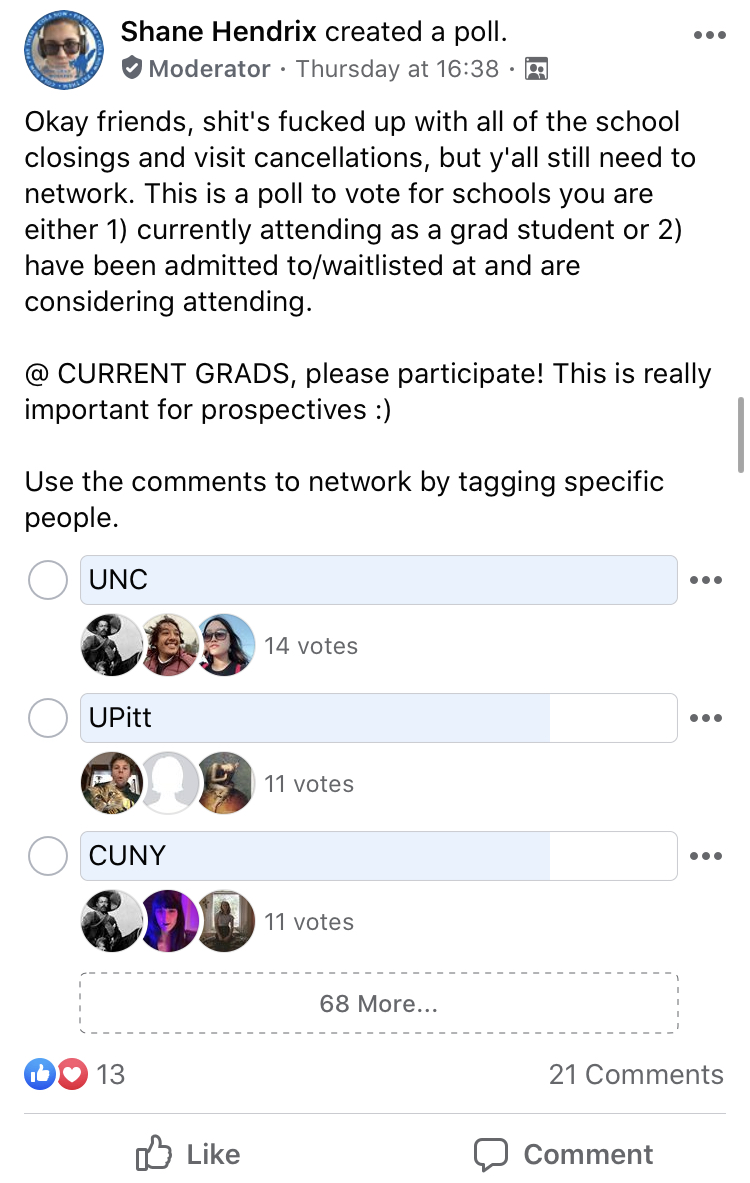
Task: Click the thumbs-up Like button
Action: [x=189, y=1154]
